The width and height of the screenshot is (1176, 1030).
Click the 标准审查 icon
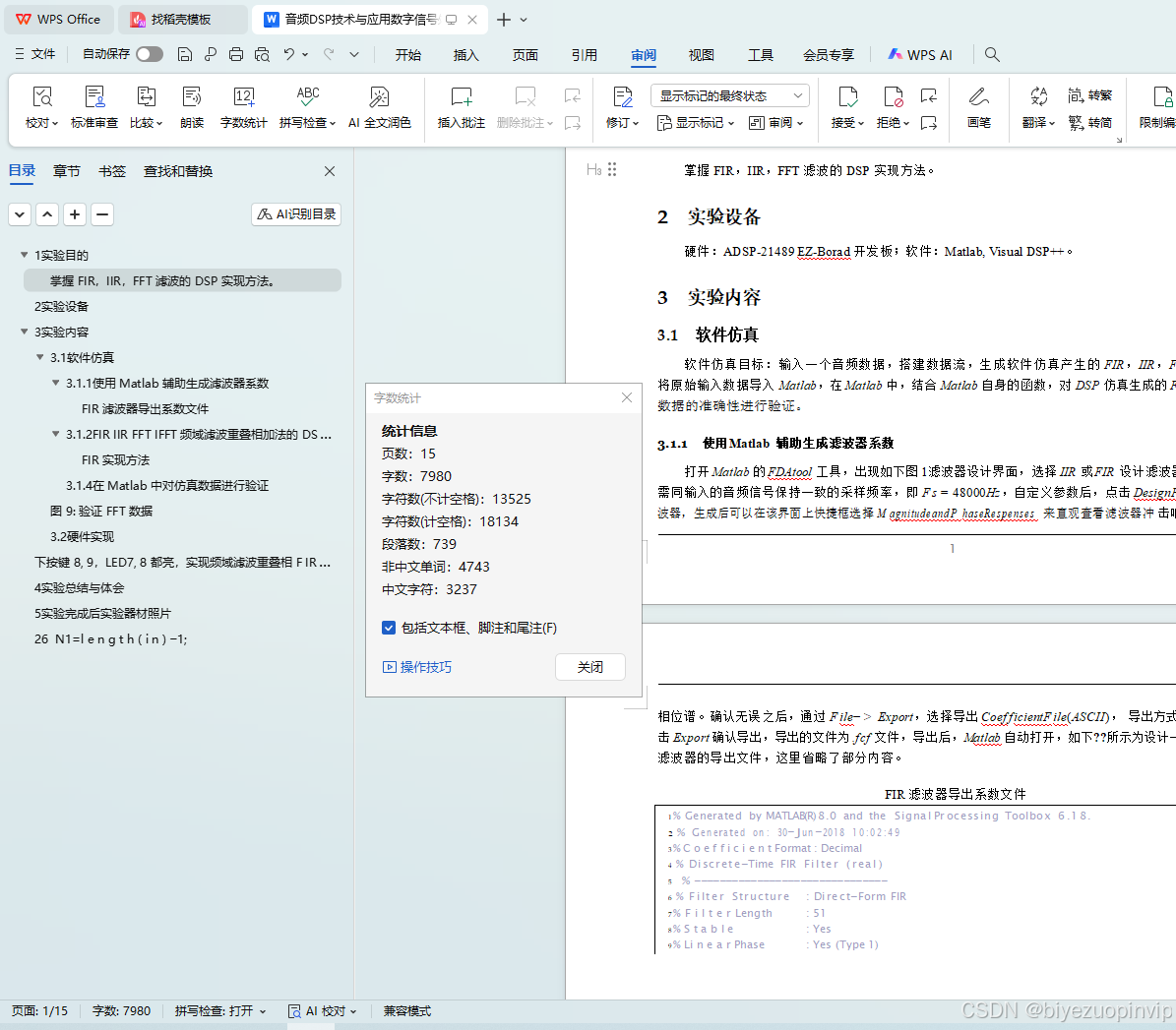coord(94,96)
